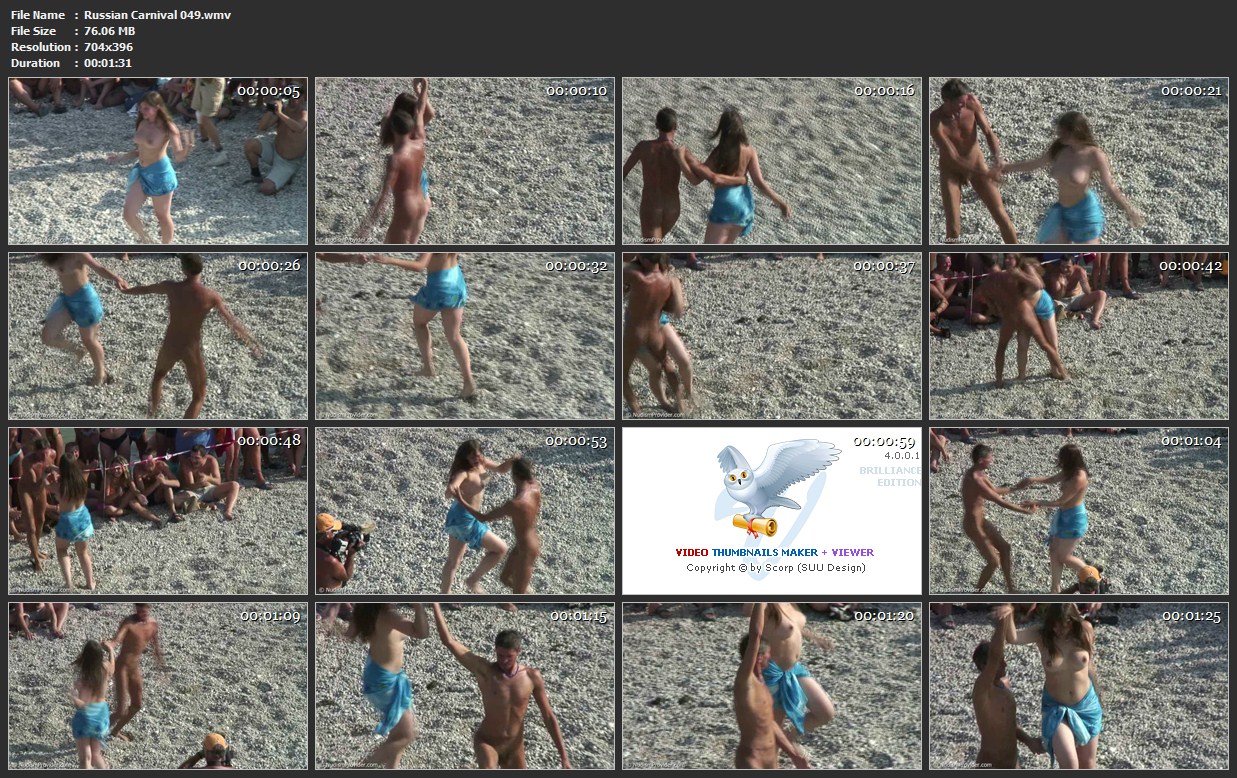
Task: Click the 4.0.0.1 version number
Action: [900, 455]
